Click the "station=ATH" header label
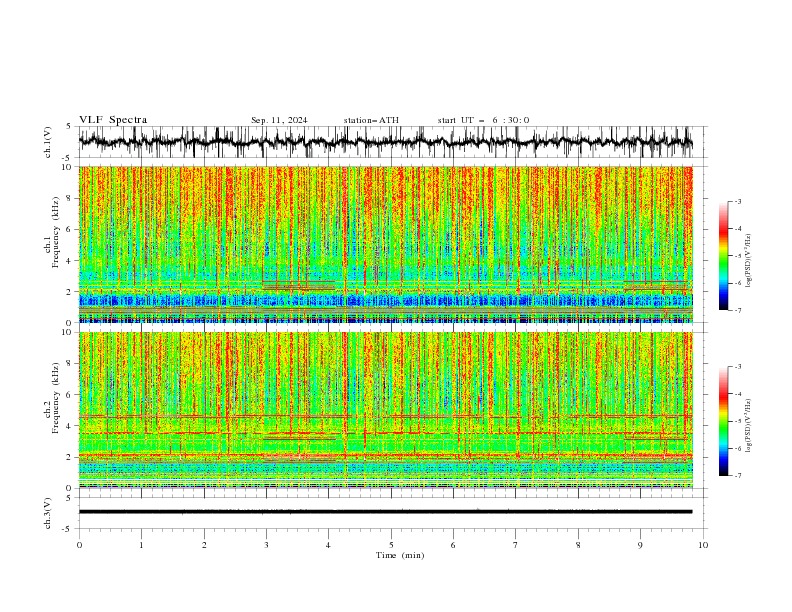 (x=371, y=120)
